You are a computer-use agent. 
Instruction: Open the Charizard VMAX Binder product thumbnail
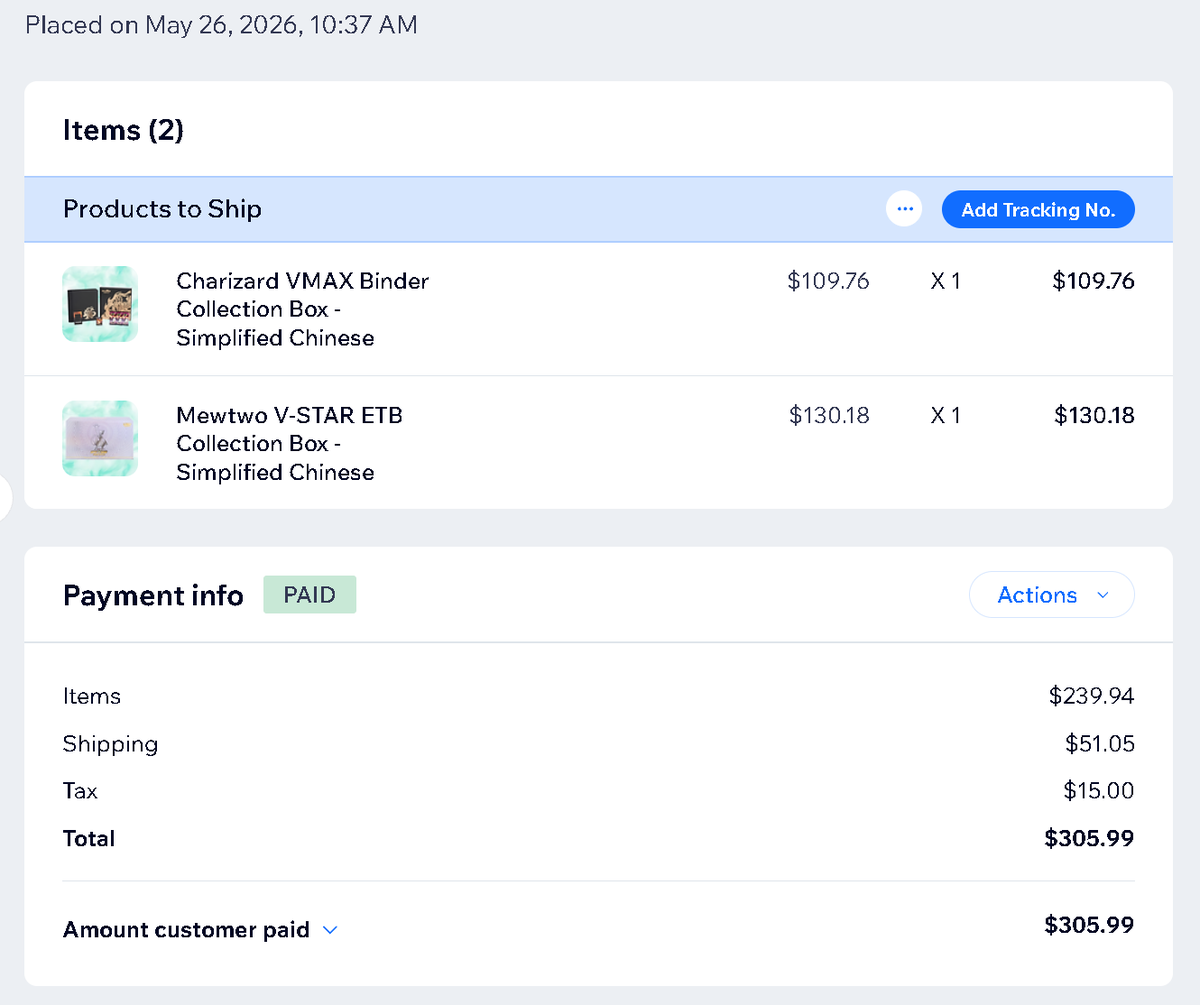click(x=100, y=304)
